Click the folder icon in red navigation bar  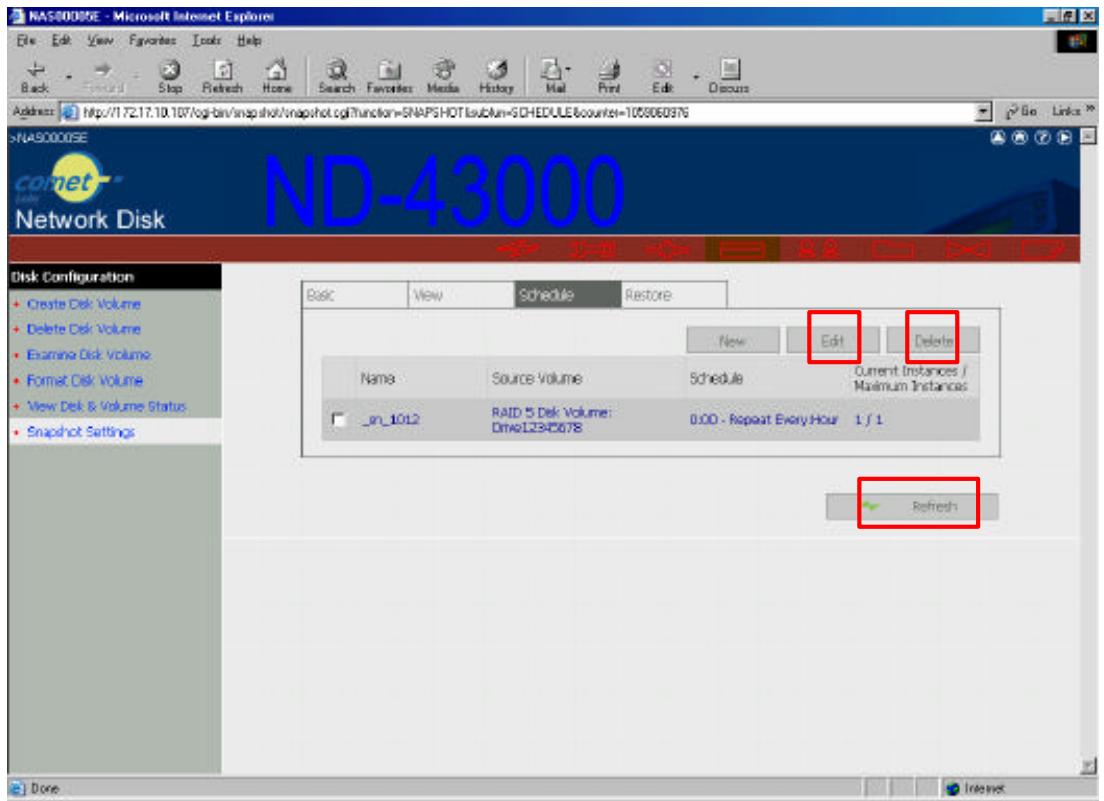coord(893,249)
